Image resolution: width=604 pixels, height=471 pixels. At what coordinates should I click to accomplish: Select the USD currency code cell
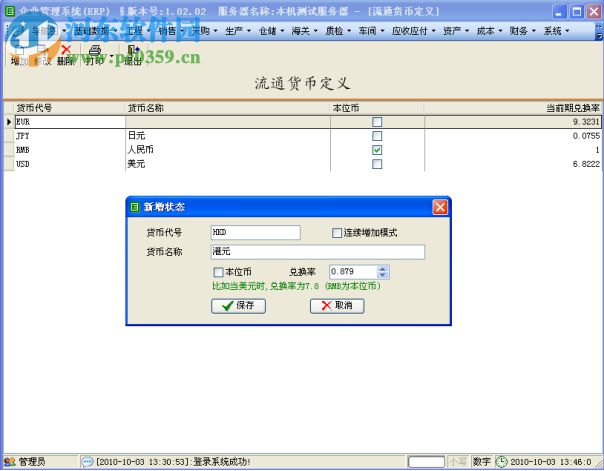click(70, 164)
